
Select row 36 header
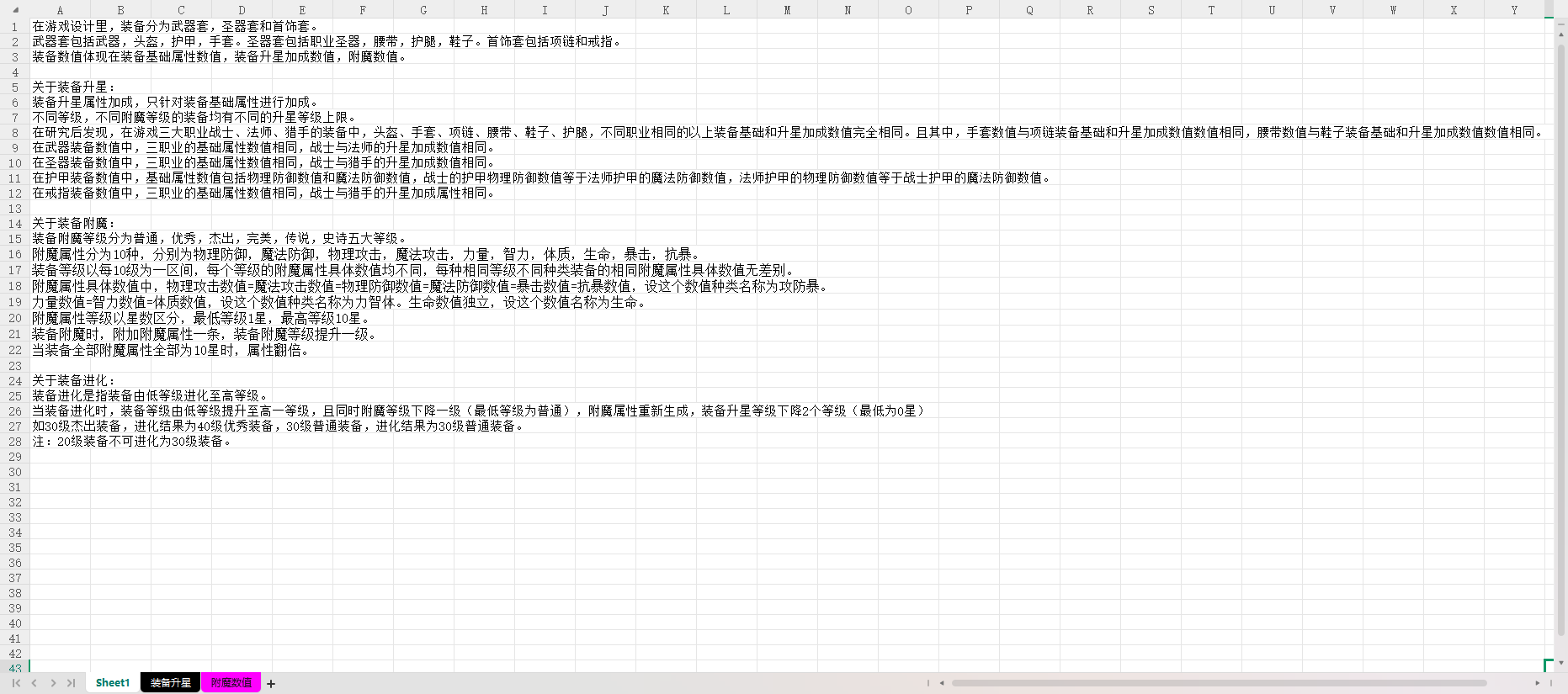pyautogui.click(x=15, y=563)
